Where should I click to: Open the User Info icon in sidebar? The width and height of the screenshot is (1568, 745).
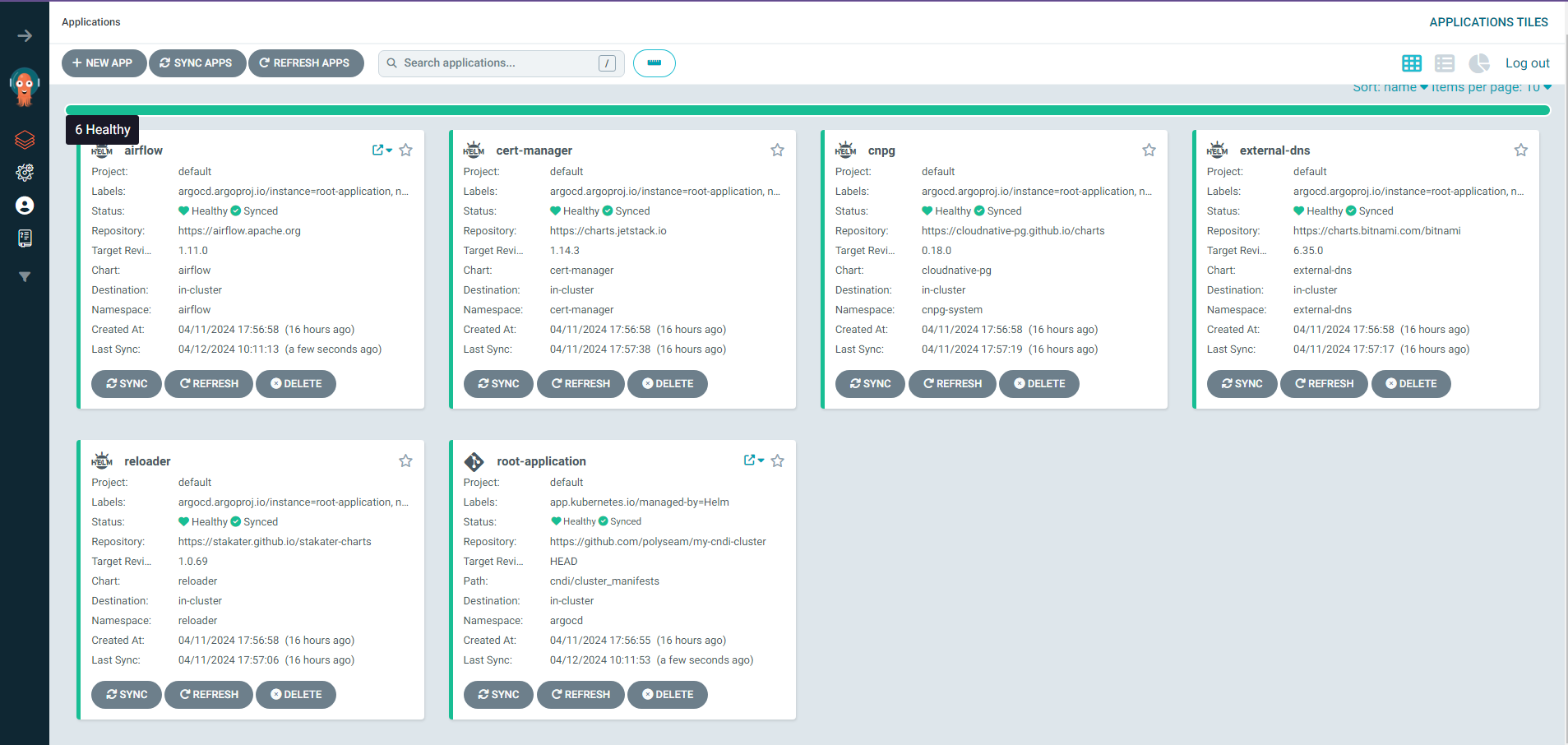click(x=25, y=206)
